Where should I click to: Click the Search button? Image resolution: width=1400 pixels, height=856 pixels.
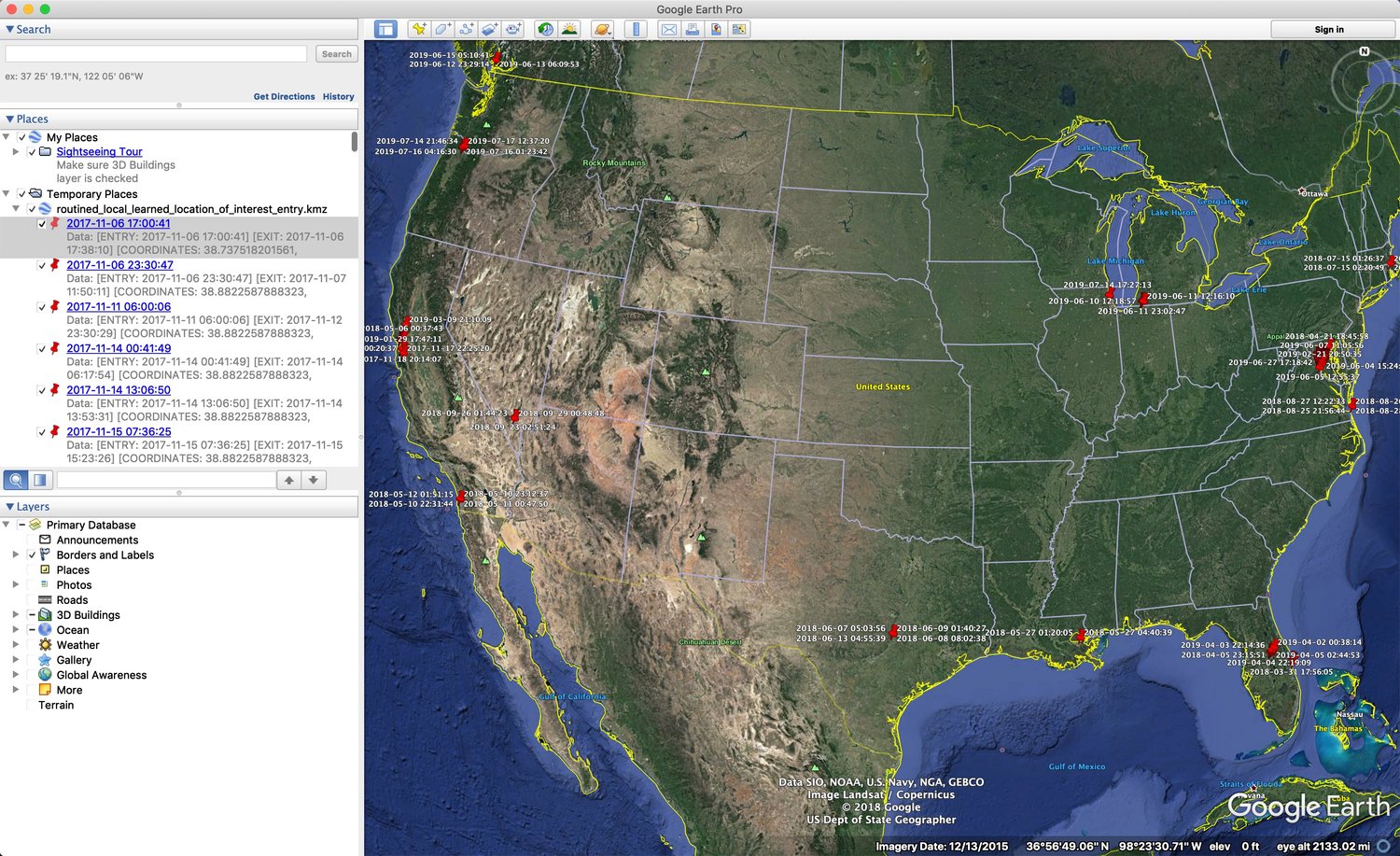[x=337, y=54]
